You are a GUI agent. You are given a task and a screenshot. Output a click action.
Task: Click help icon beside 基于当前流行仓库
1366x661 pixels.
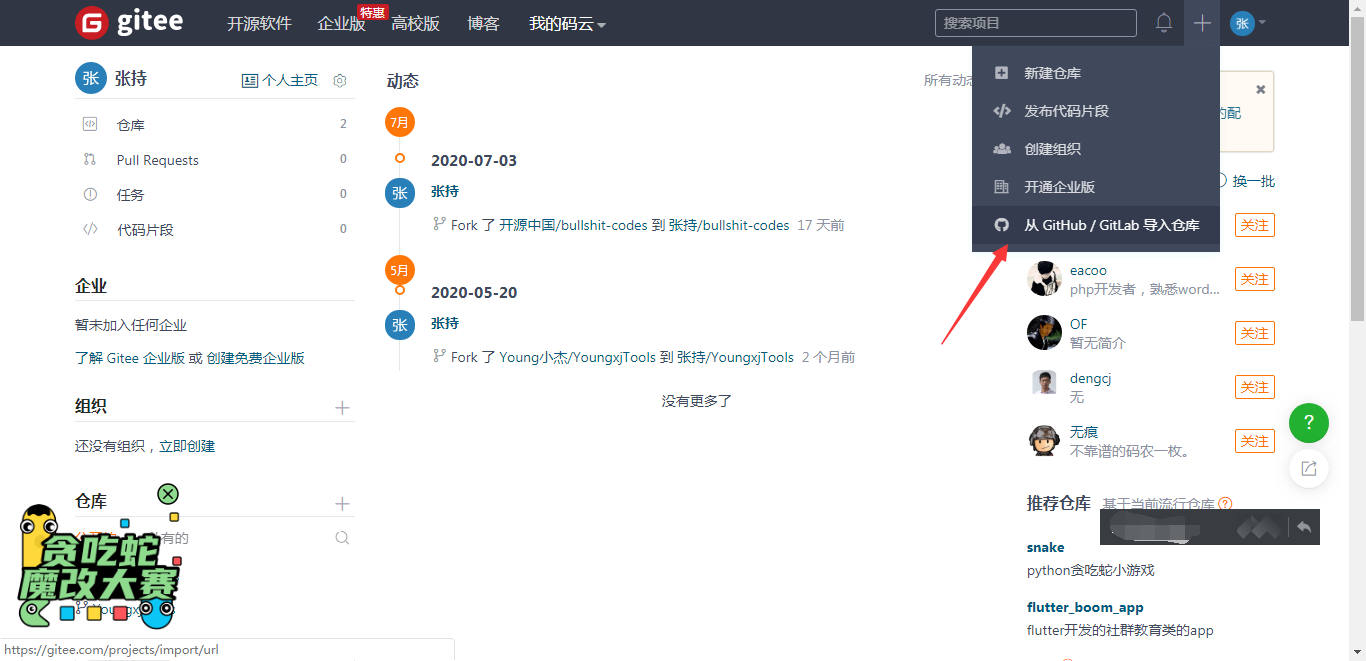tap(1225, 504)
